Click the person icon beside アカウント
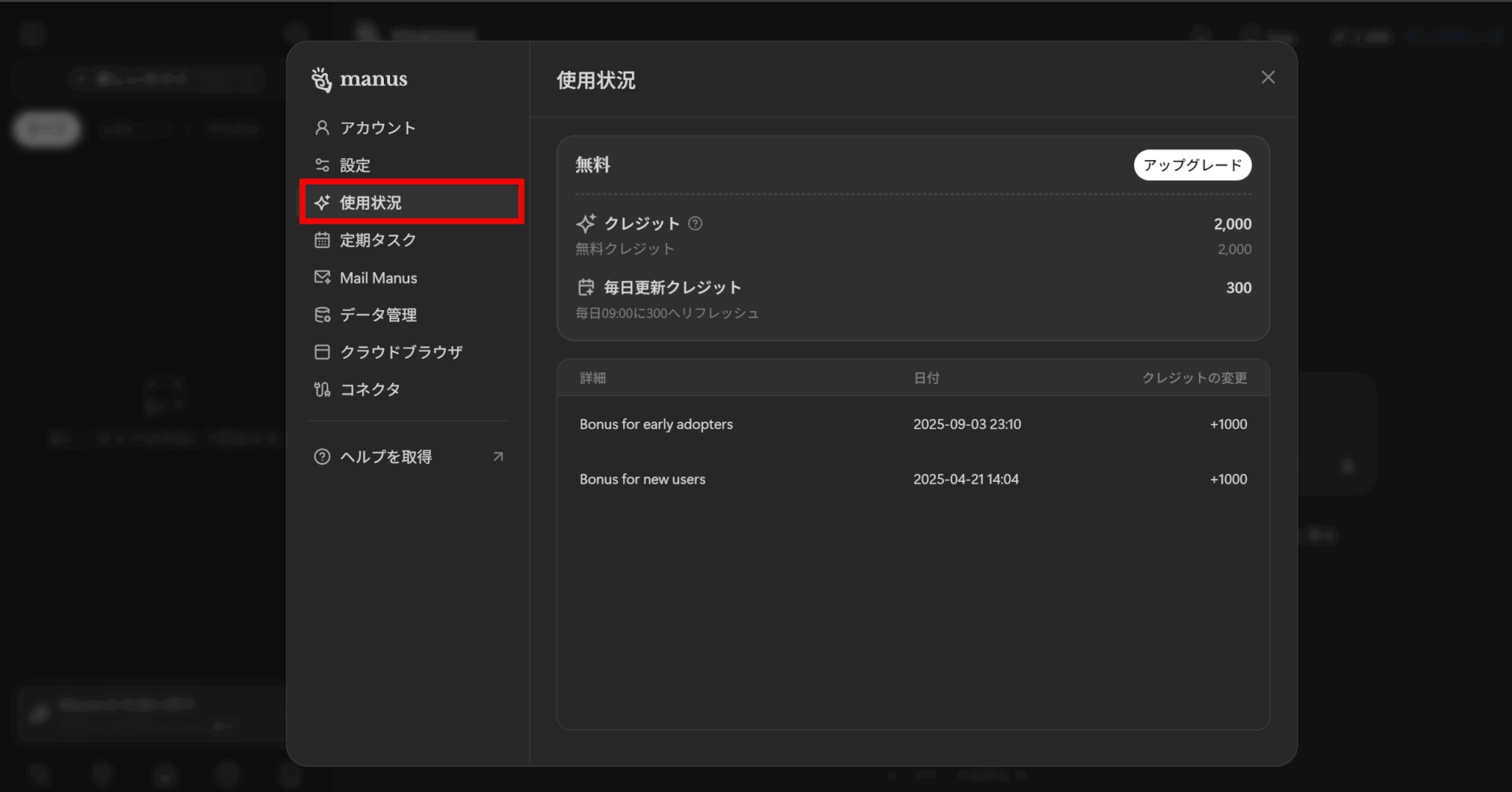 click(322, 128)
